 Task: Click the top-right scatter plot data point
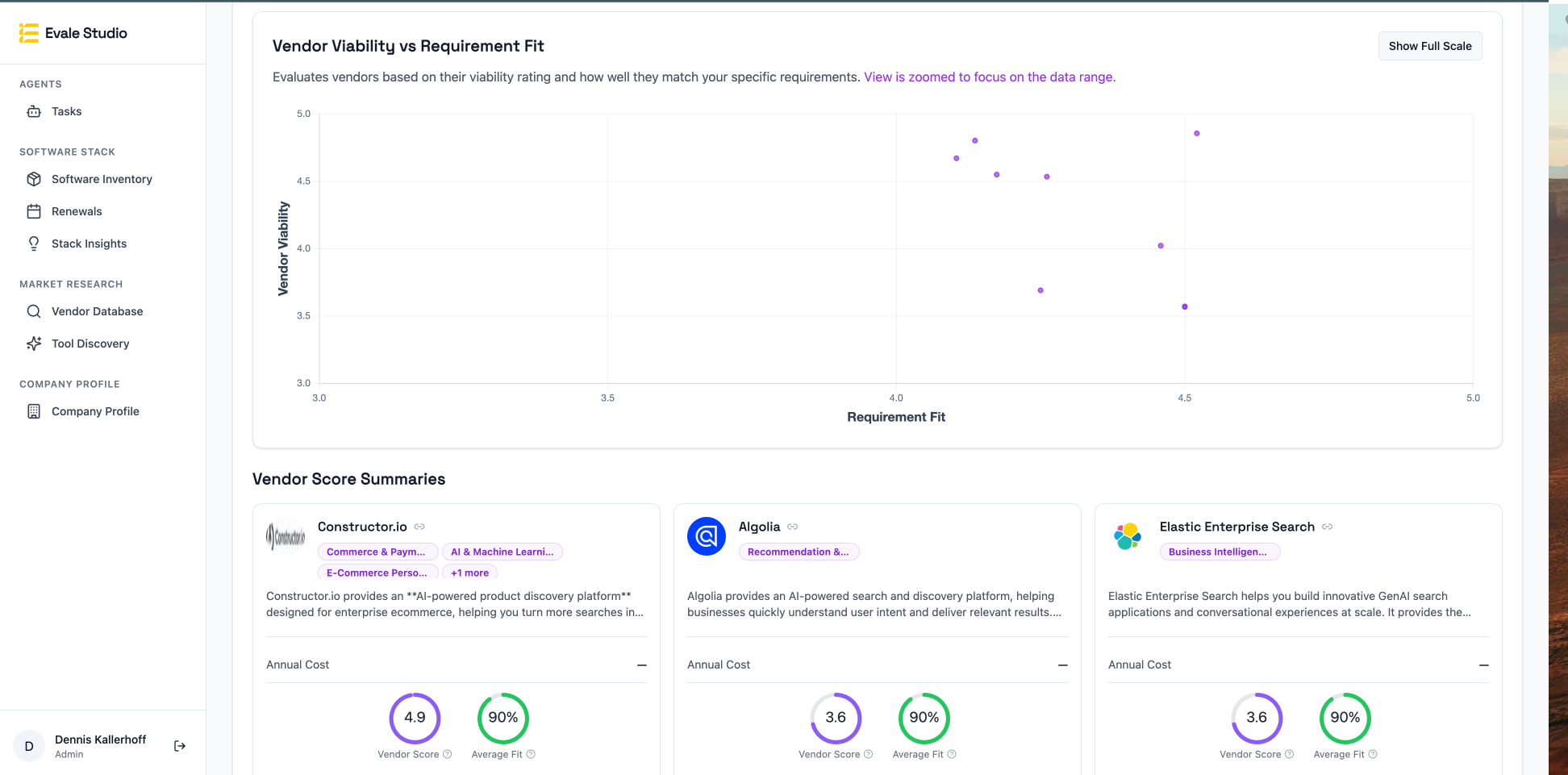[1197, 134]
